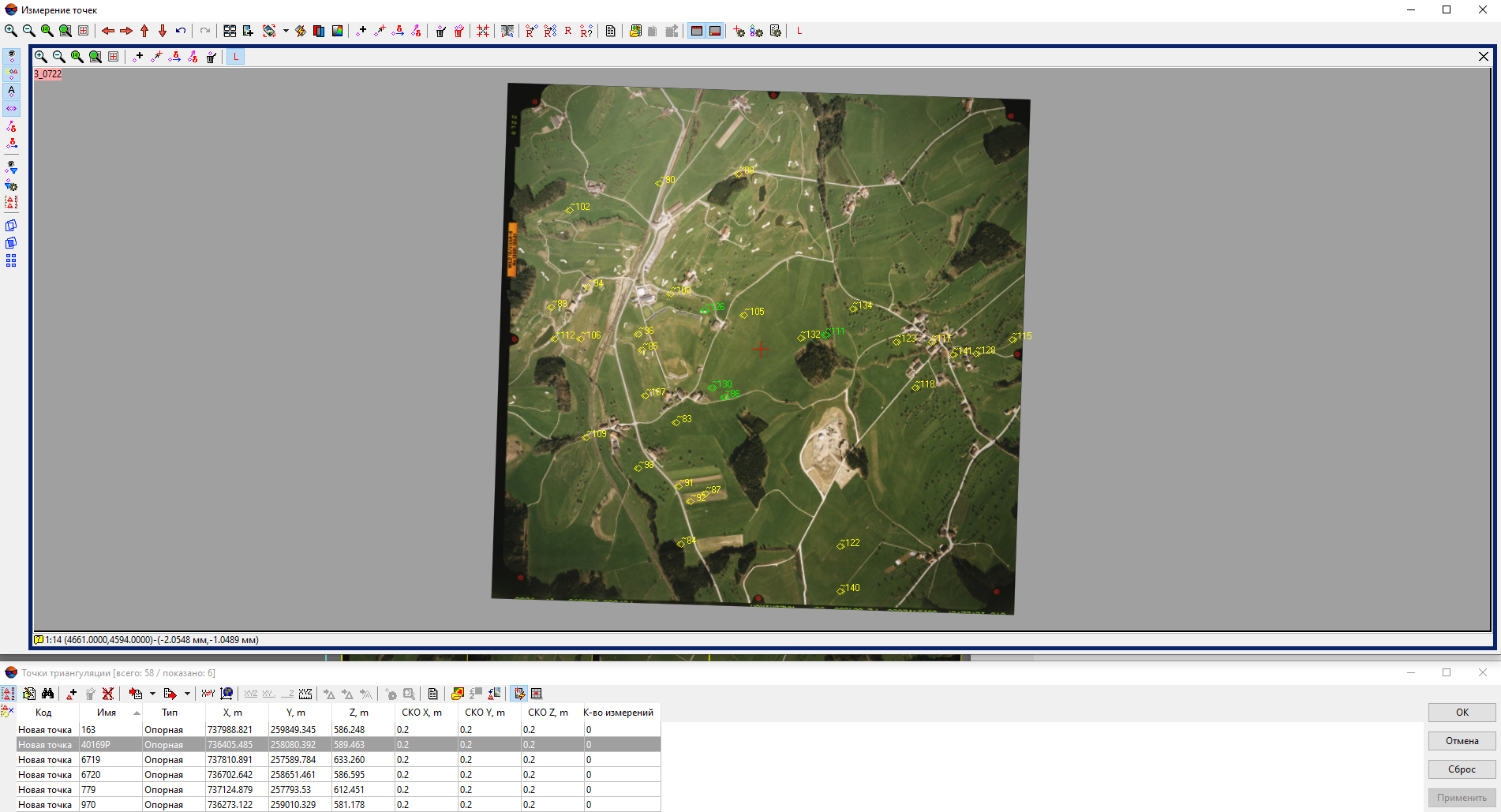
Task: Click the blue grid icon in left sidebar
Action: pyautogui.click(x=11, y=260)
